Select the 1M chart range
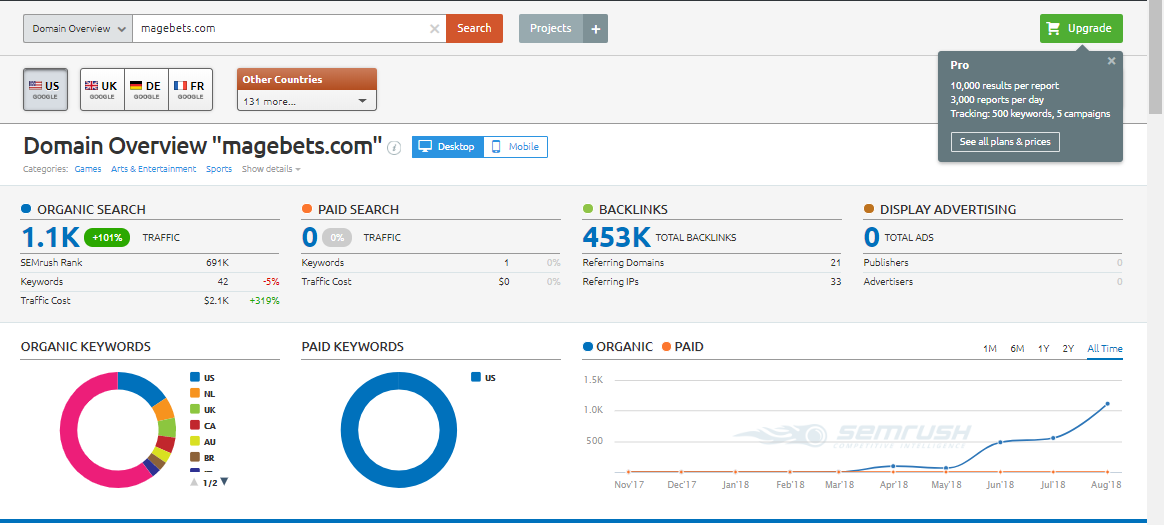 click(x=990, y=348)
